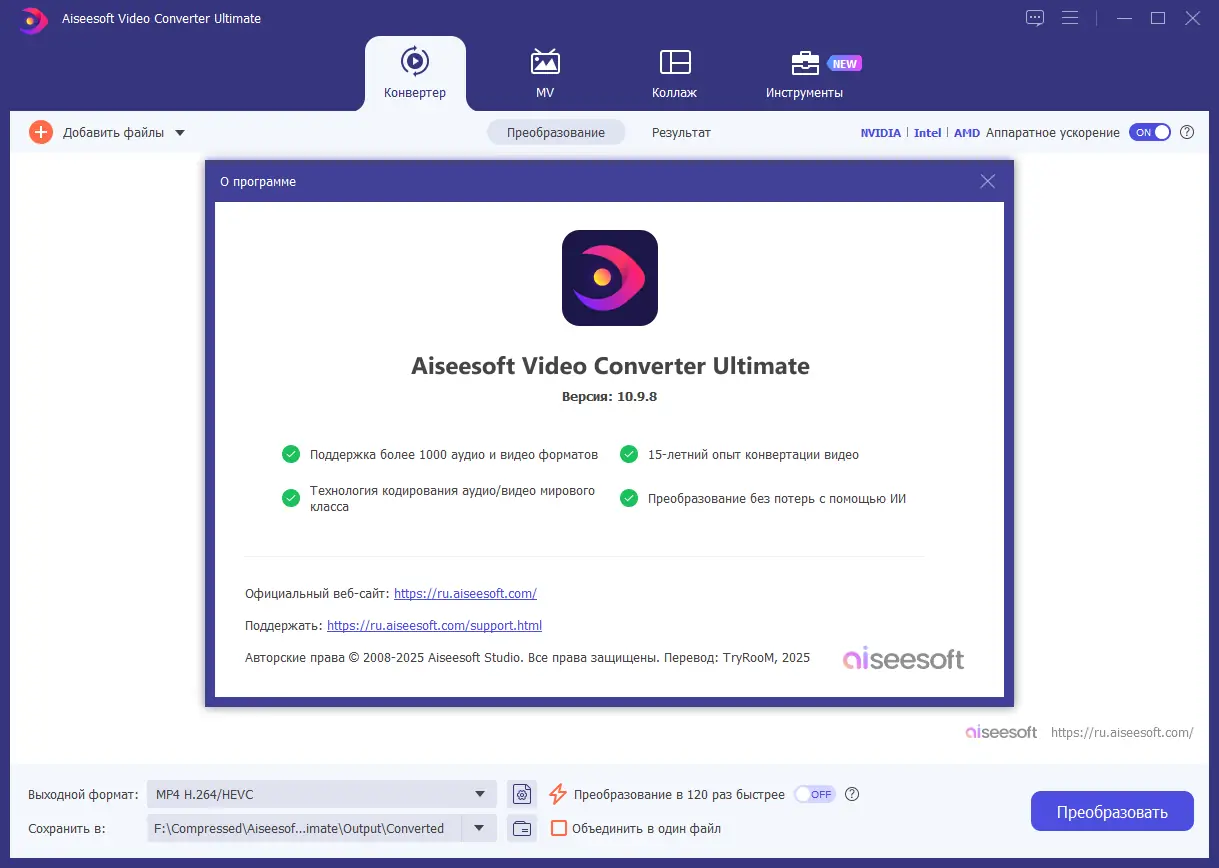Click the Aiseesoft website link below the dialog
The height and width of the screenshot is (868, 1219).
(x=1122, y=732)
